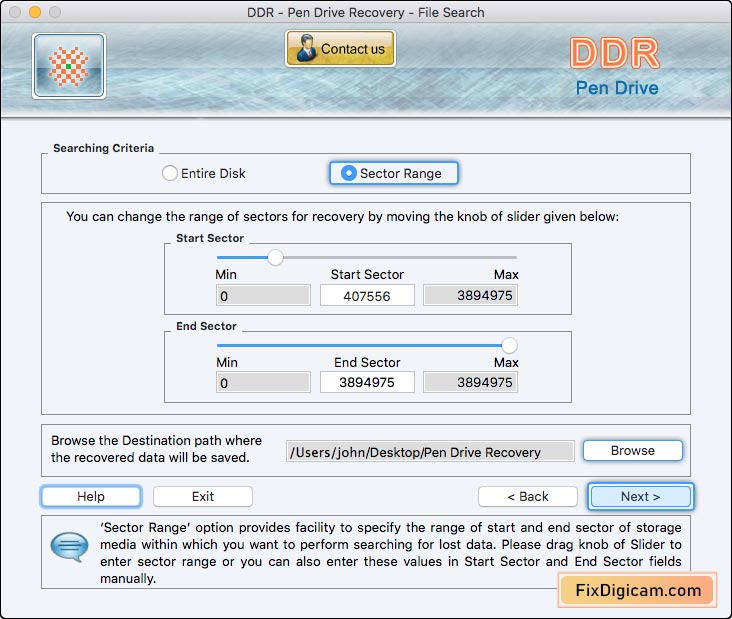The image size is (732, 619).
Task: Go to previous step with Back
Action: [x=528, y=496]
